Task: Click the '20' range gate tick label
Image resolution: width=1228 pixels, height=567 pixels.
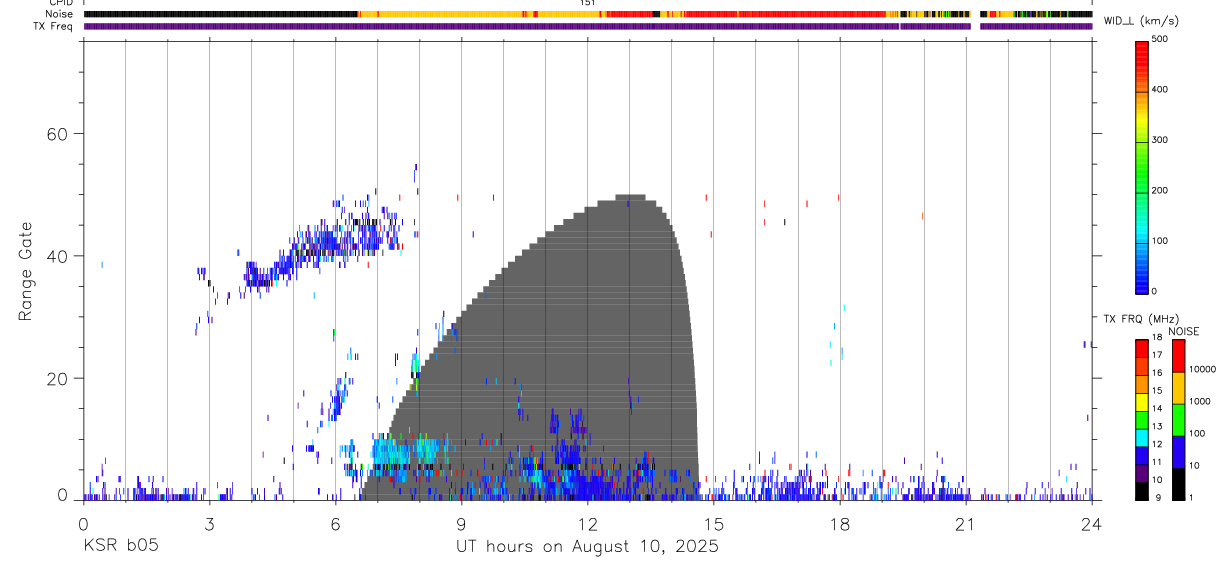Action: click(x=58, y=379)
